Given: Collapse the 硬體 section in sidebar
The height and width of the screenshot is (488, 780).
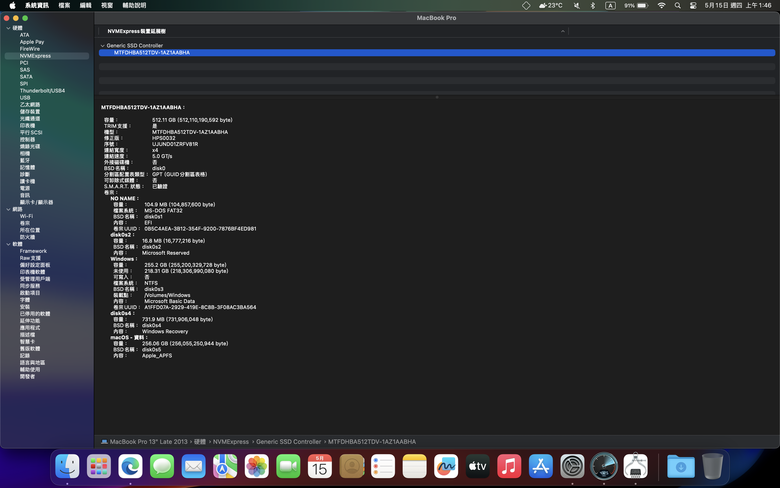Looking at the screenshot, I should (x=8, y=28).
